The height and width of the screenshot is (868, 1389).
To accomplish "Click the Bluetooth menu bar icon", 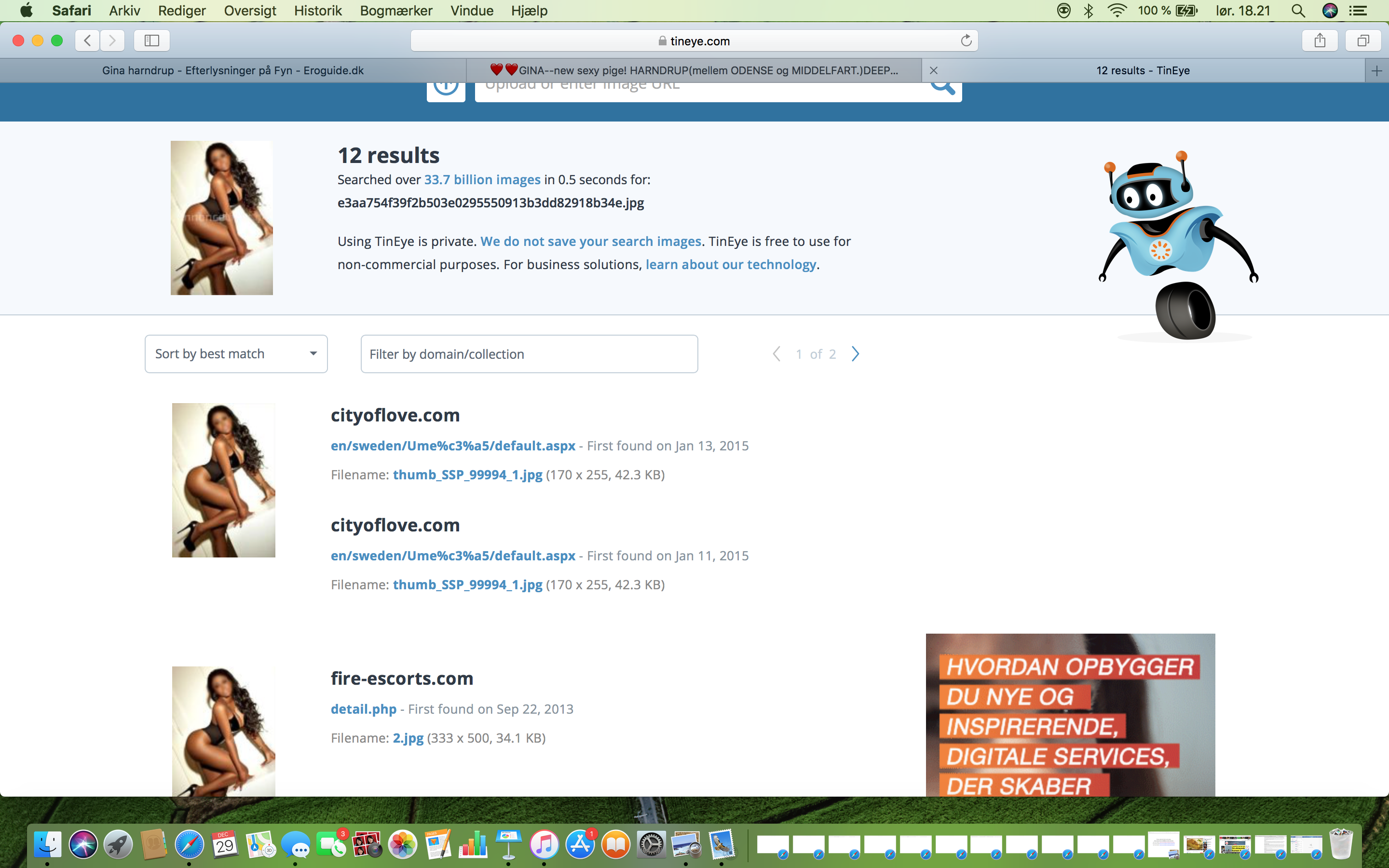I will pos(1088,10).
